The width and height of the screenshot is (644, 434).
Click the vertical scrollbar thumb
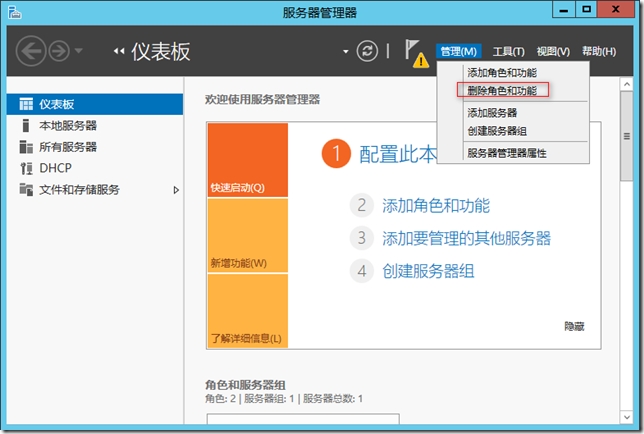click(626, 136)
